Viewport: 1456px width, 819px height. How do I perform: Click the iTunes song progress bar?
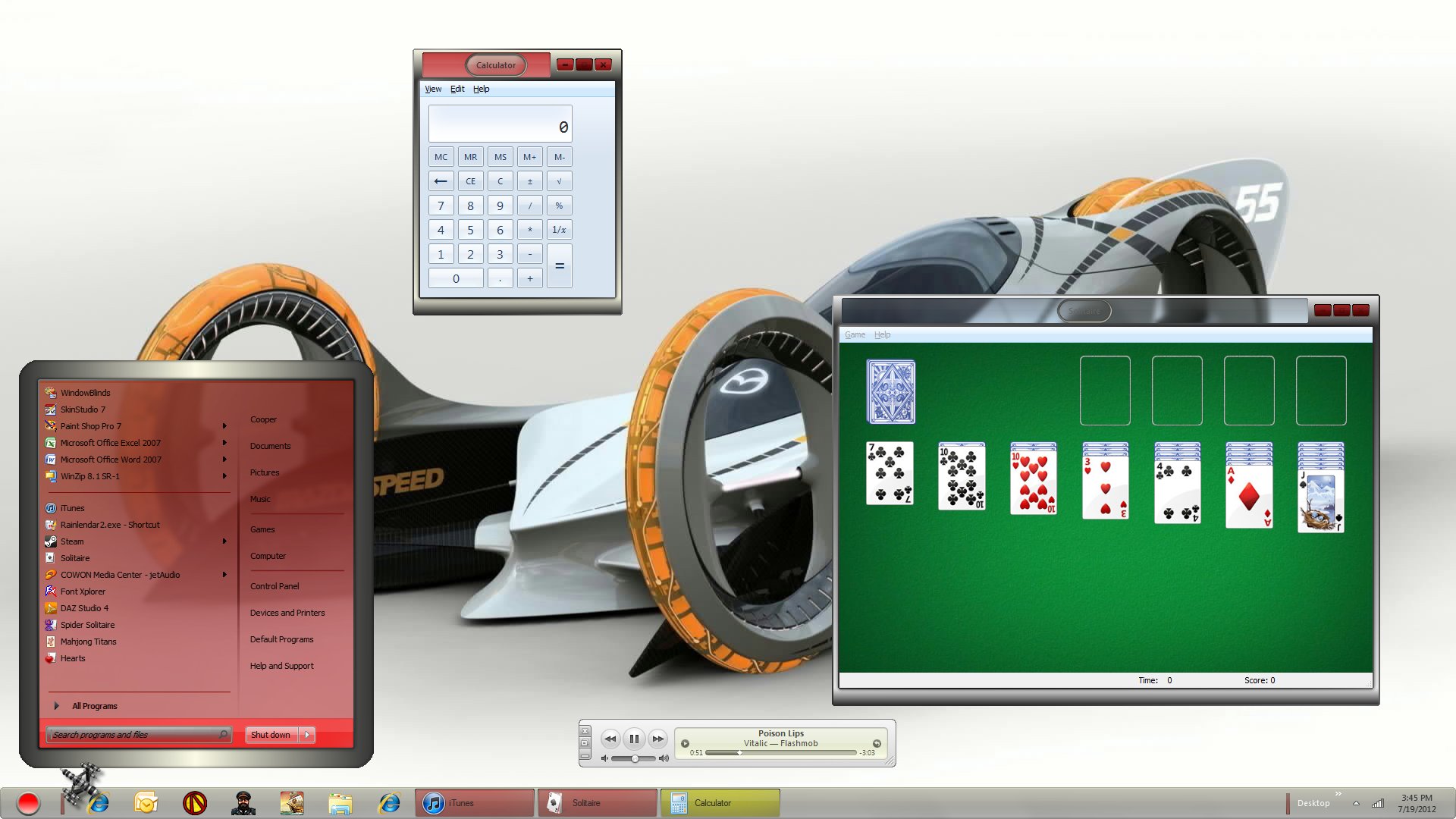click(x=781, y=753)
